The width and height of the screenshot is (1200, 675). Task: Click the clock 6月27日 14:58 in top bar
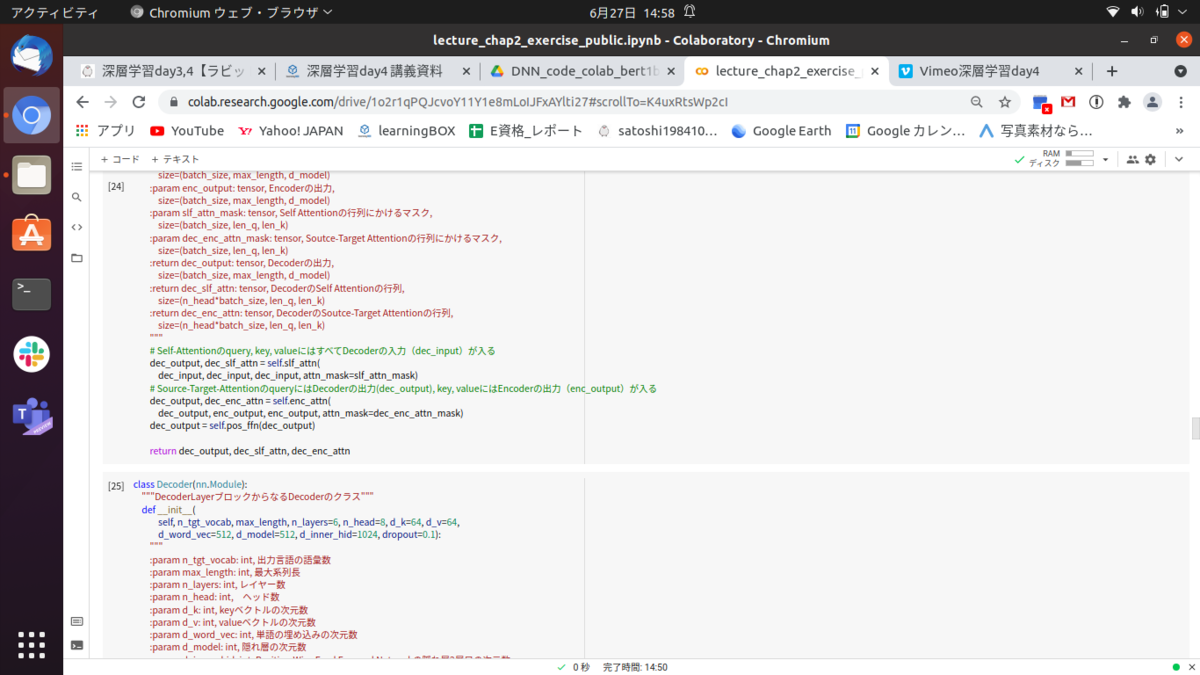coord(632,13)
